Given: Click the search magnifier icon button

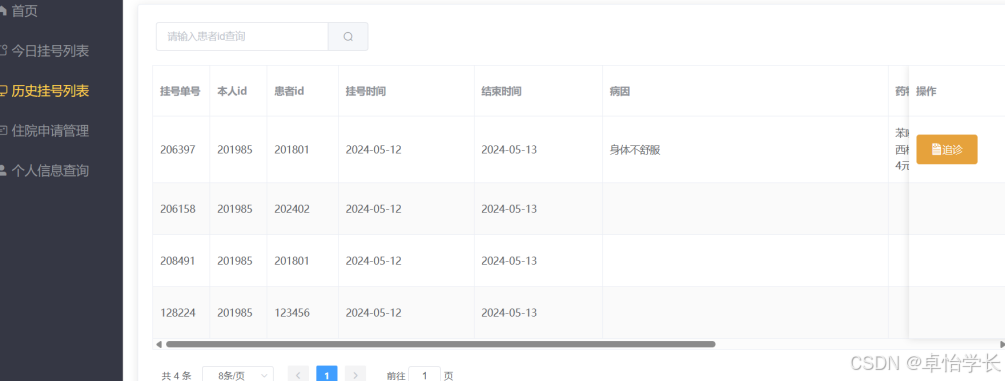Looking at the screenshot, I should 348,37.
